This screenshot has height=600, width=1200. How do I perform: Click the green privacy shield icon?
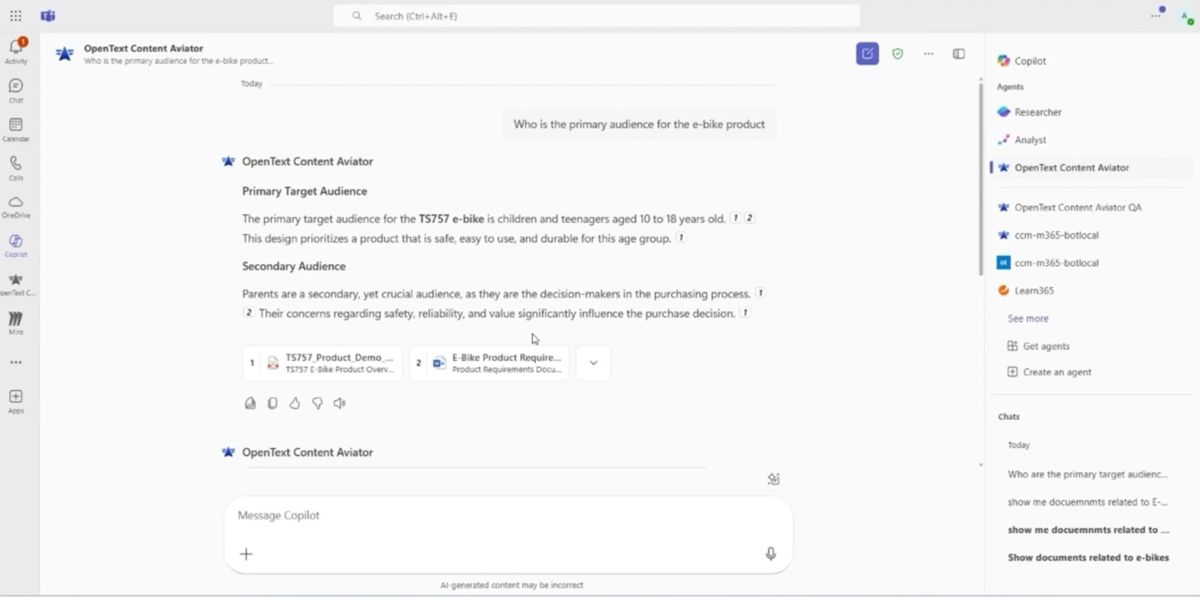point(897,53)
